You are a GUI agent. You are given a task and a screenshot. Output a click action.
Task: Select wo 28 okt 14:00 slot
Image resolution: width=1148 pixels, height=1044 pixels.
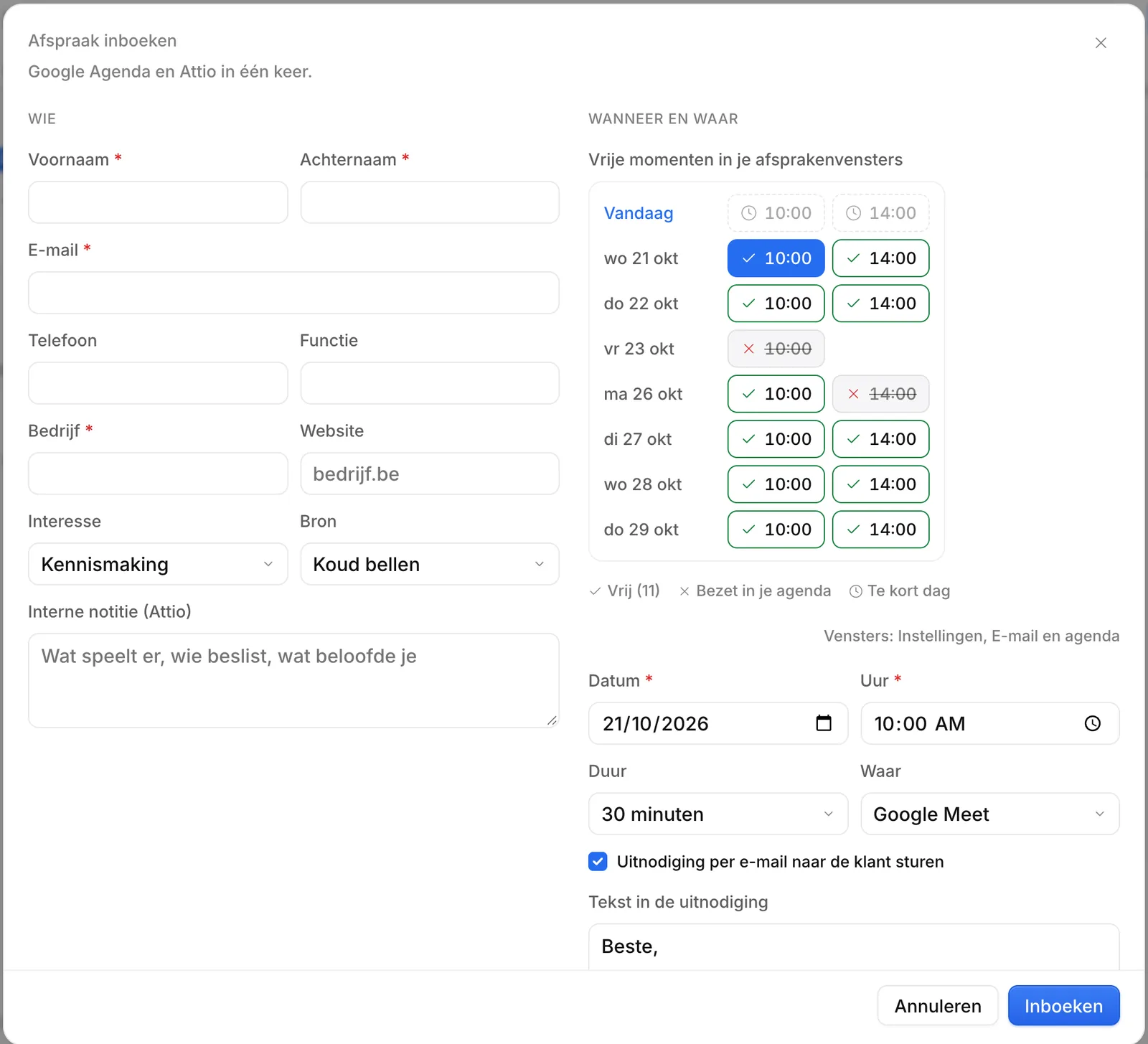point(880,484)
